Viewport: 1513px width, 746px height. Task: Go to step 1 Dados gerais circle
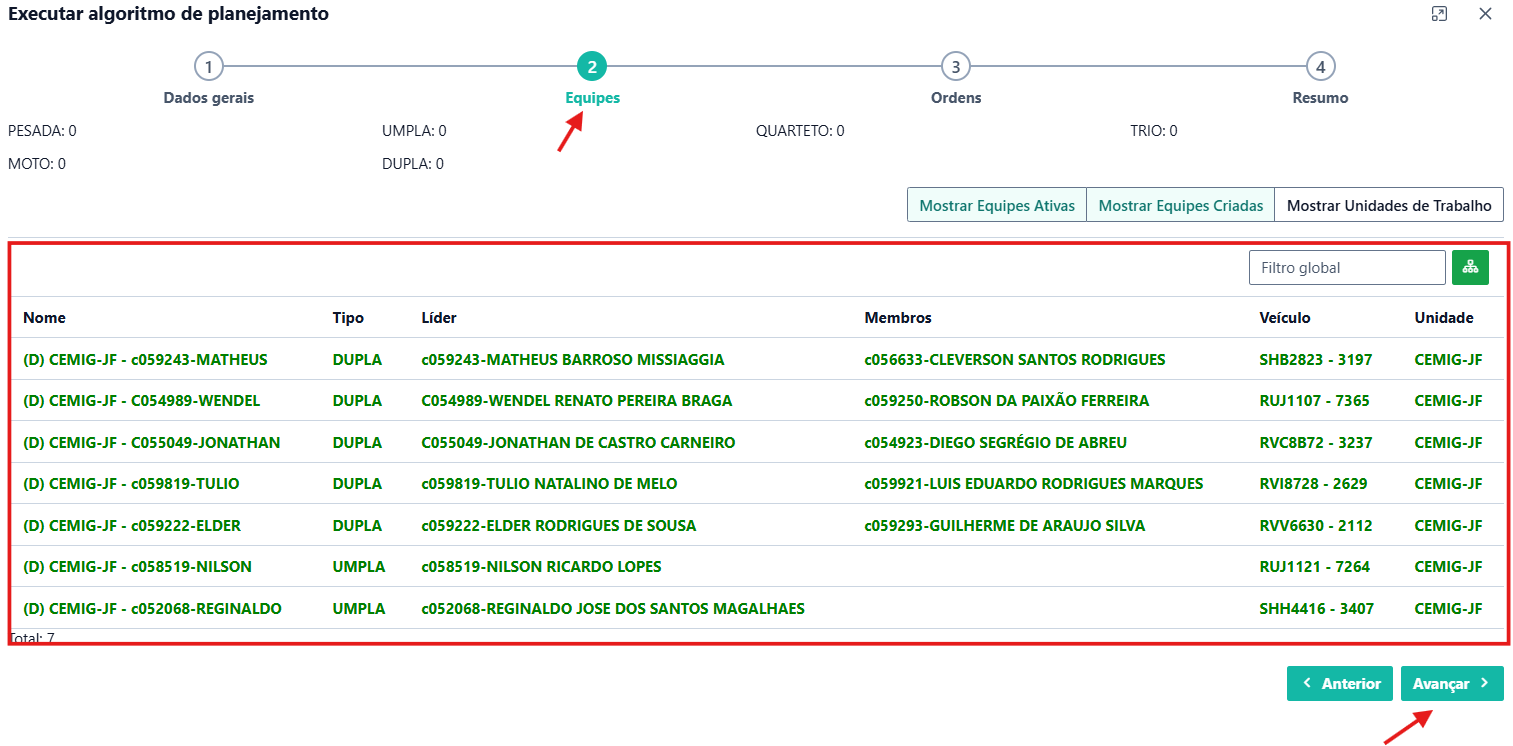pyautogui.click(x=208, y=67)
